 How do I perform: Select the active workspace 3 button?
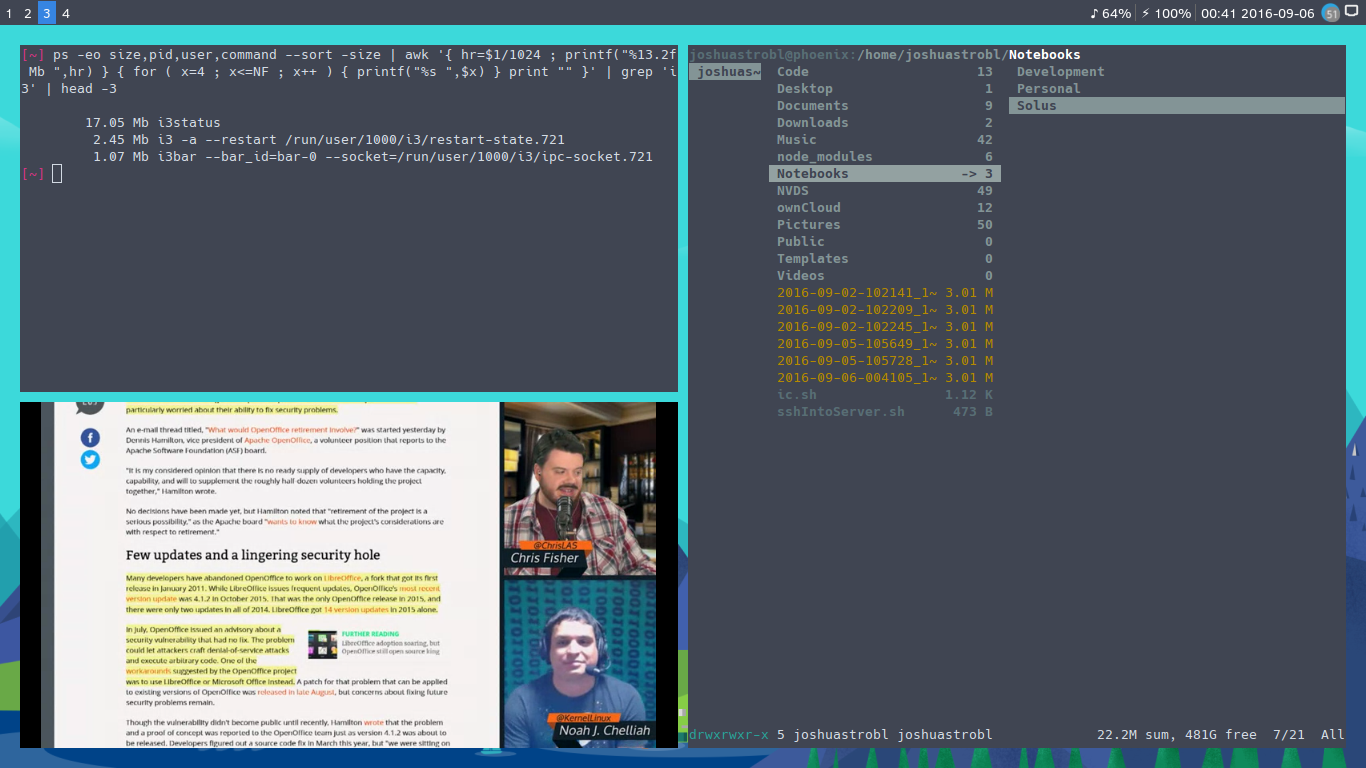point(47,14)
